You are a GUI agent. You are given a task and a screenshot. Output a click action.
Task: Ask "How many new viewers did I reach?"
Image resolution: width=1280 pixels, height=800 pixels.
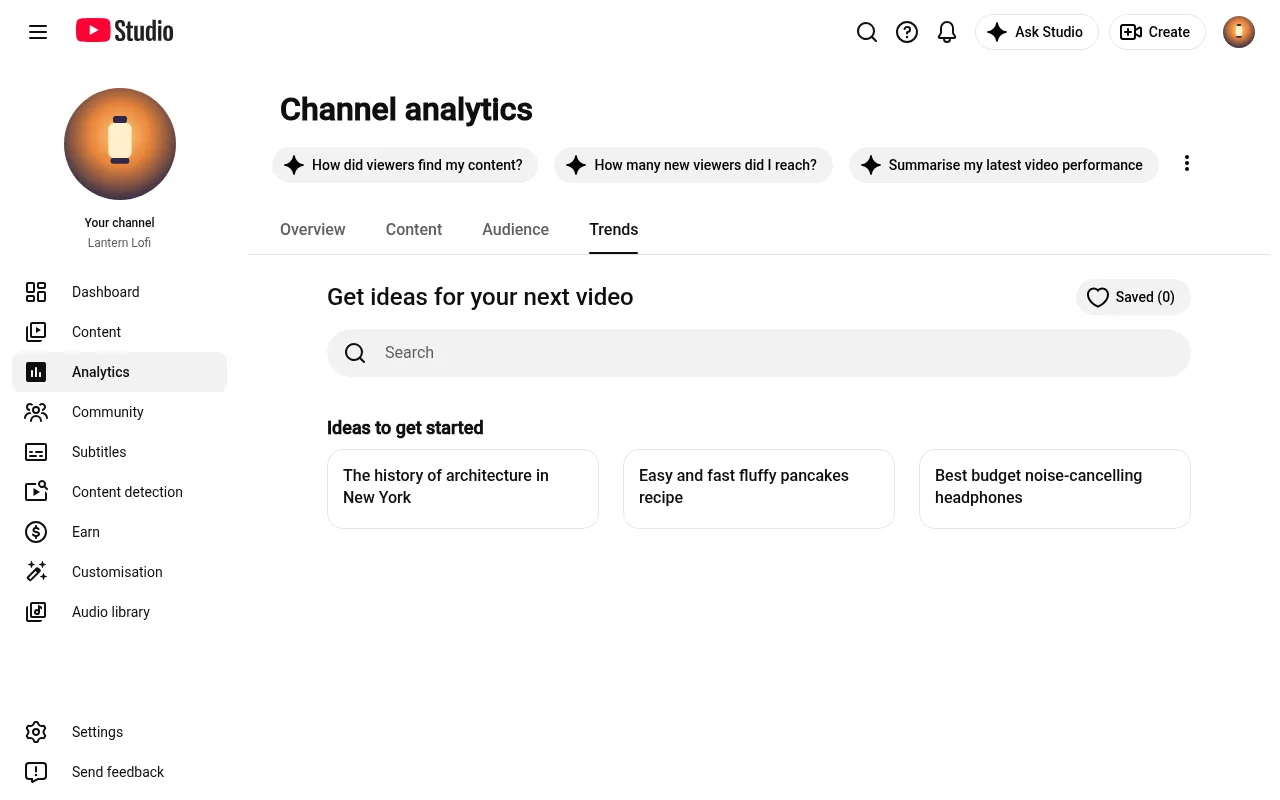click(693, 165)
